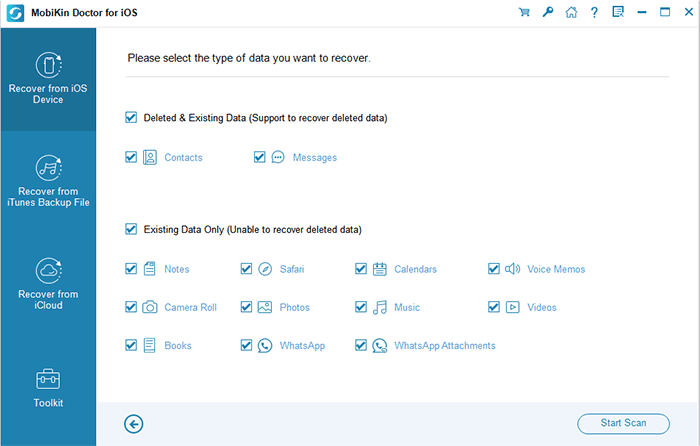Click the Messages speech bubble icon

coord(278,157)
